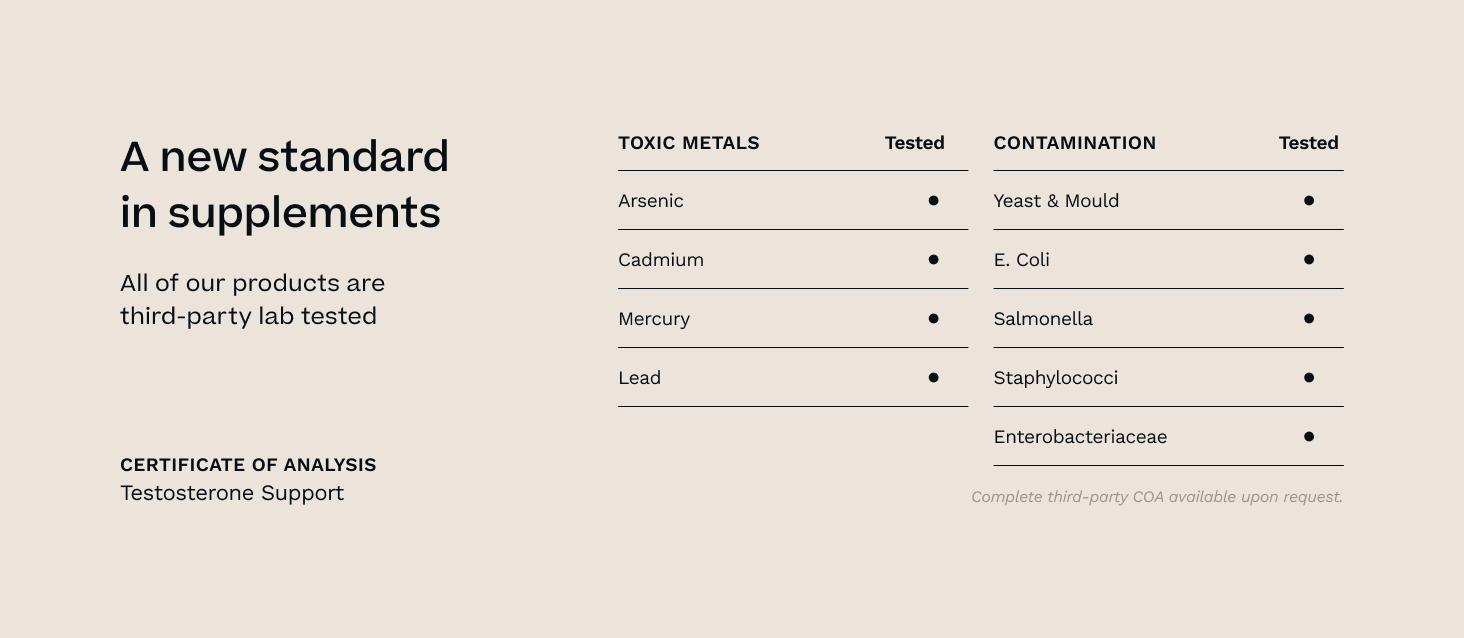The image size is (1464, 638).
Task: Click the "A new standard in supplements" headline
Action: (x=284, y=184)
